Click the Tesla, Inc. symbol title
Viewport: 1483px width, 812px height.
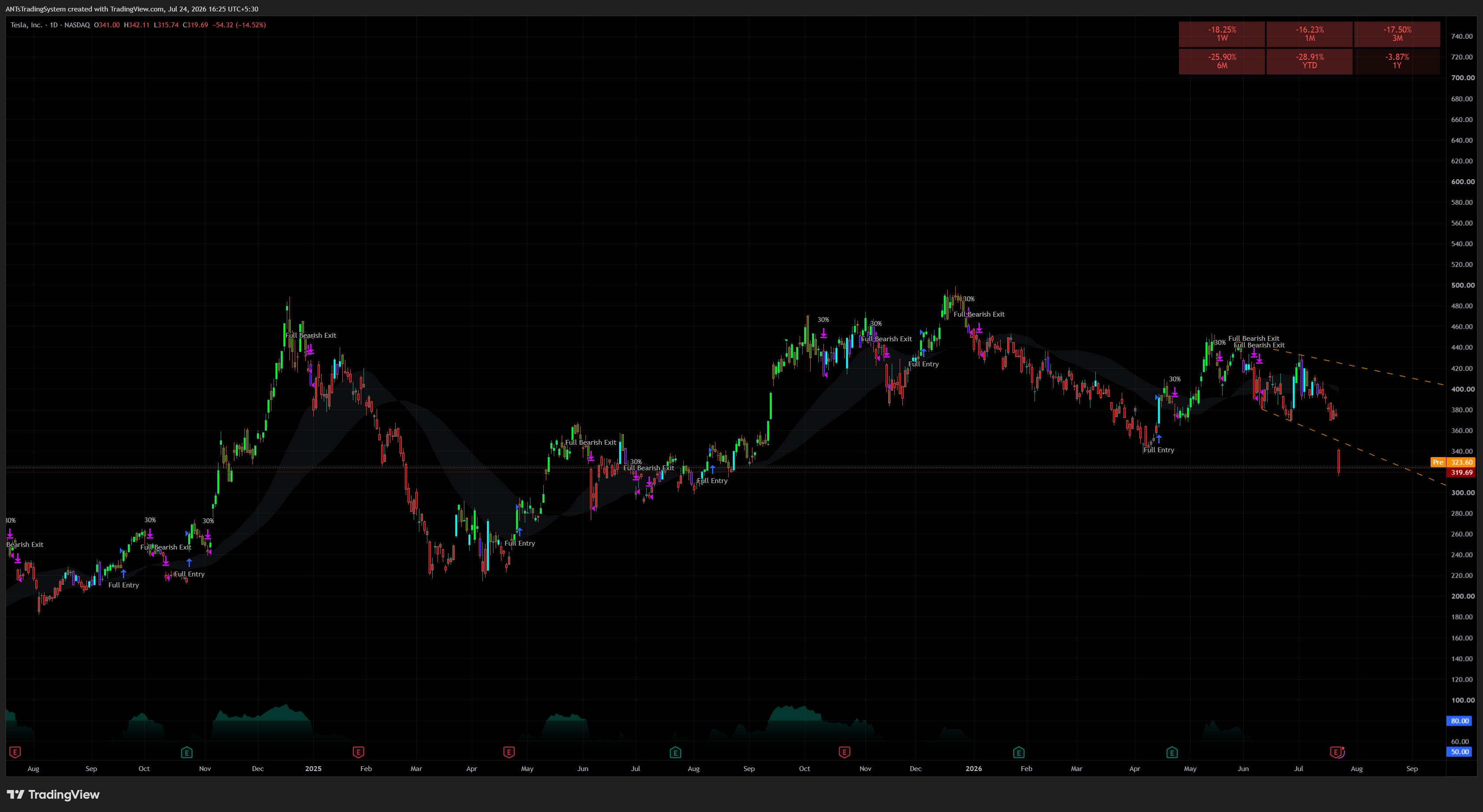[26, 25]
